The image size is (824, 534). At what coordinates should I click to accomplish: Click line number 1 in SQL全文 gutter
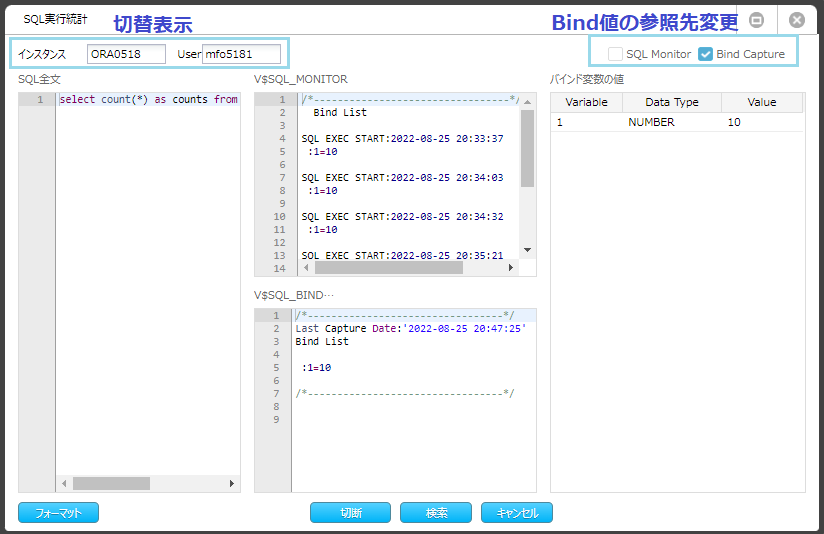pos(40,99)
